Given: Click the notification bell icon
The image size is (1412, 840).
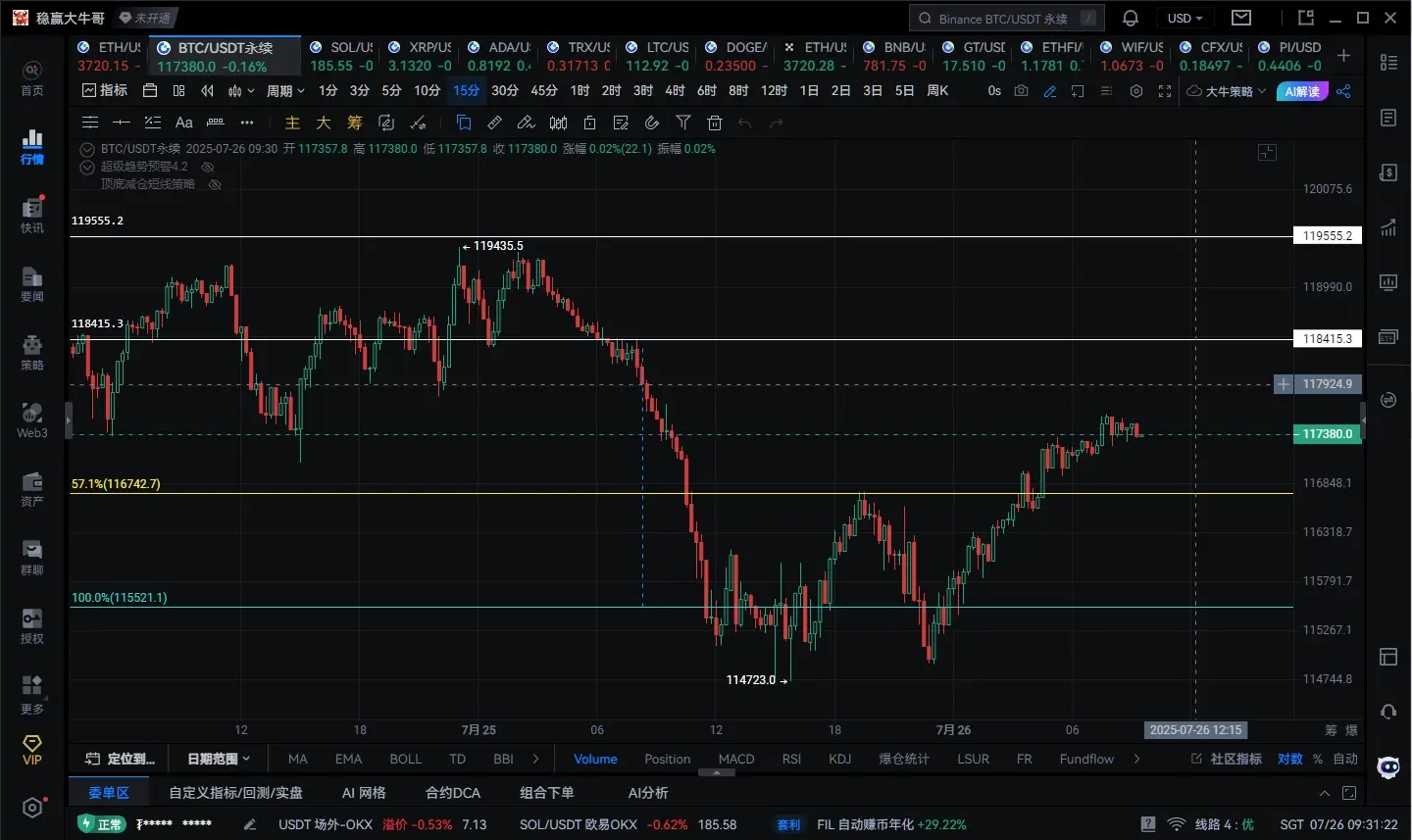Looking at the screenshot, I should coord(1131,18).
